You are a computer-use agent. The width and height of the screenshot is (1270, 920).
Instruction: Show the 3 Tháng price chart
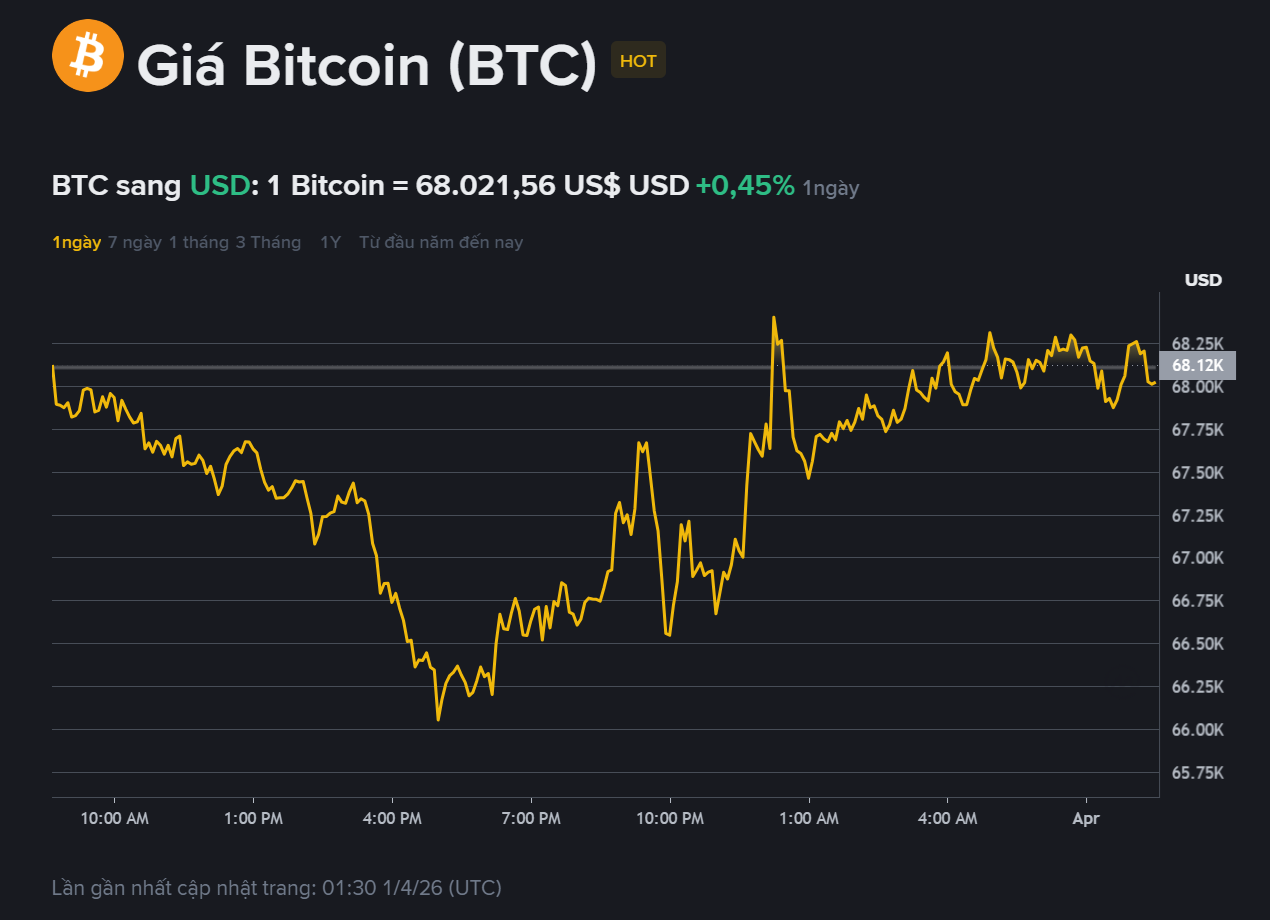coord(268,242)
